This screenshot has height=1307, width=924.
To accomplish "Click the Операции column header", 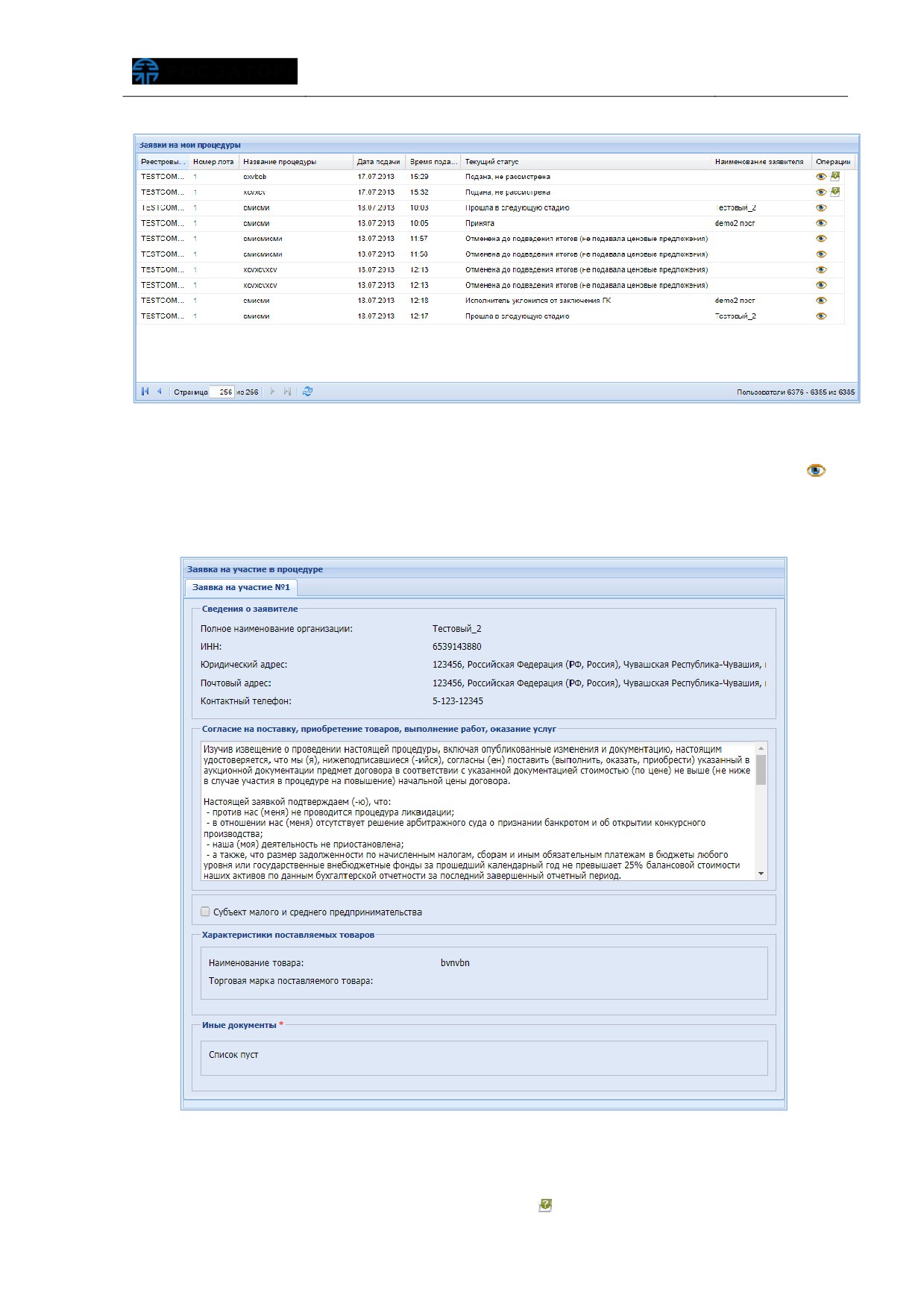I will [x=833, y=162].
